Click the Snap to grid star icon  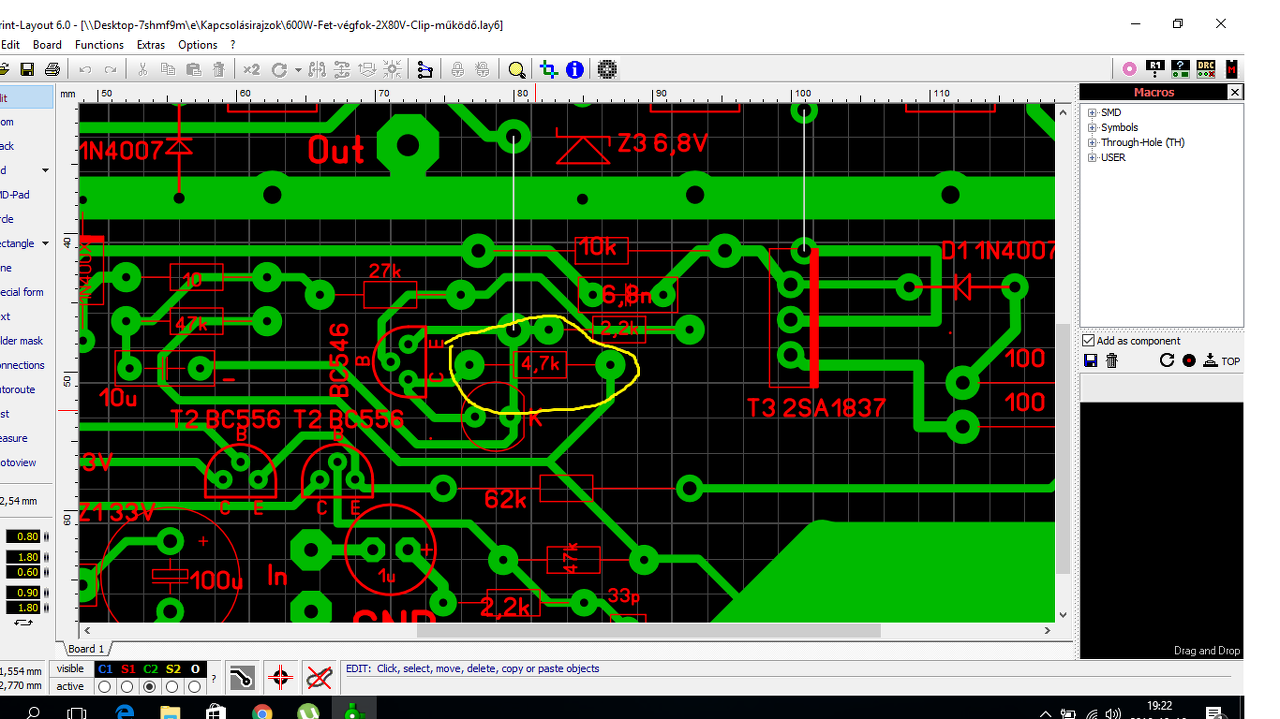click(x=392, y=70)
